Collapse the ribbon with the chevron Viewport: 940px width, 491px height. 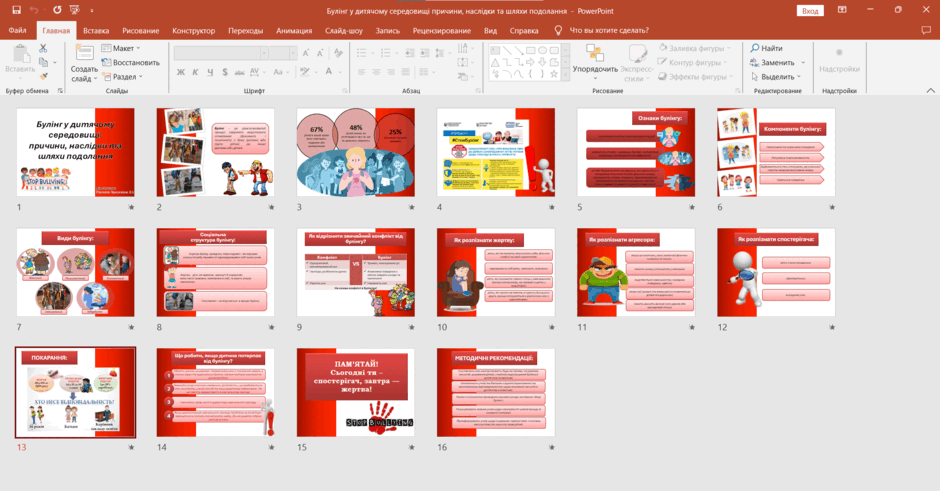[x=930, y=91]
